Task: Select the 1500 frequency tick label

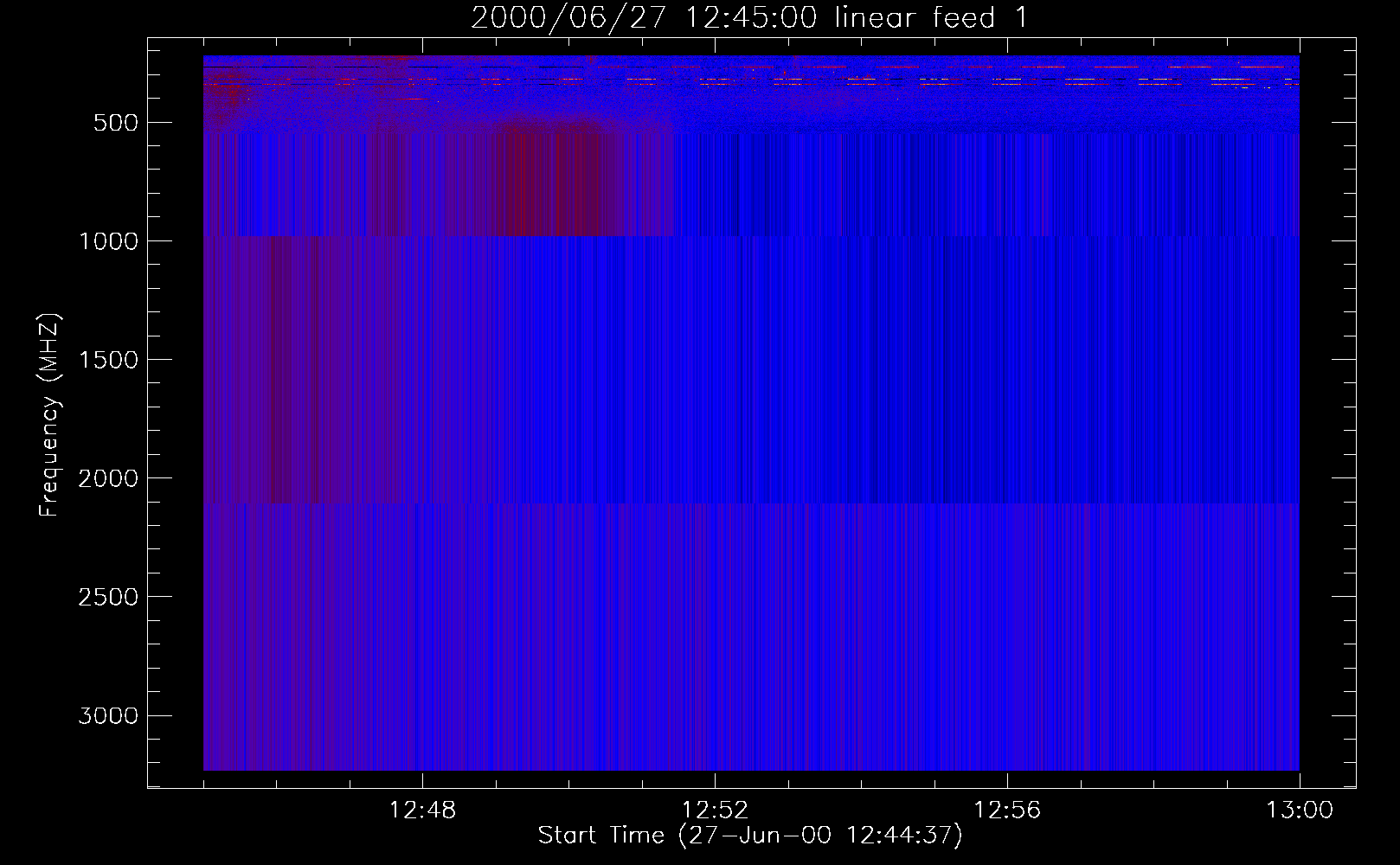Action: point(108,360)
